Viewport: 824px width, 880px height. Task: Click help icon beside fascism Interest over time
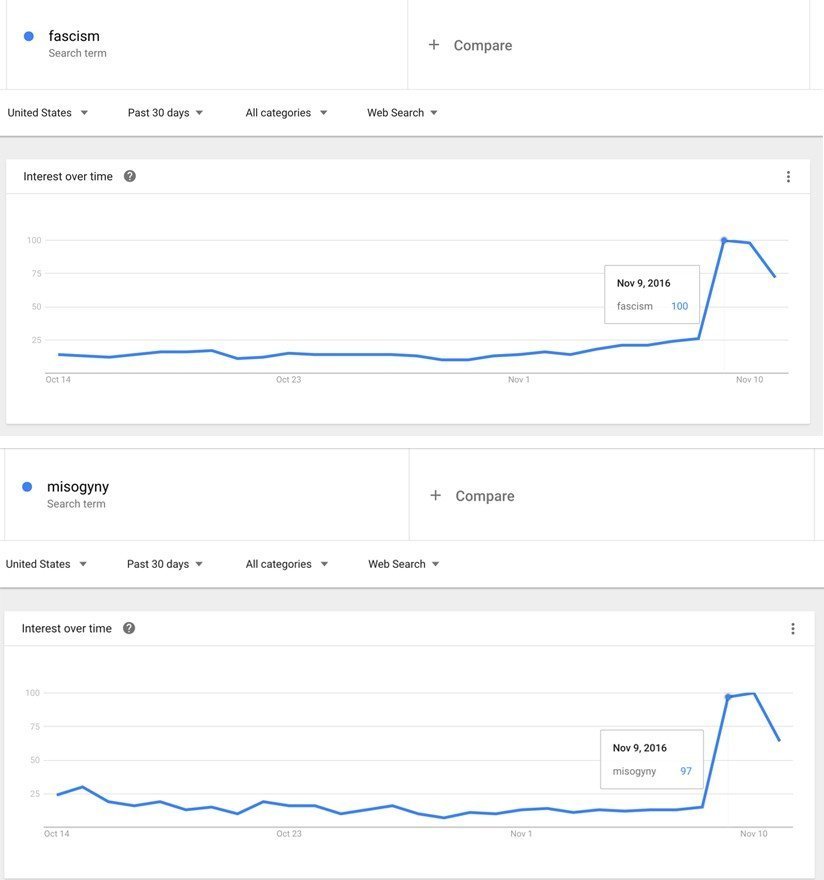pyautogui.click(x=129, y=176)
